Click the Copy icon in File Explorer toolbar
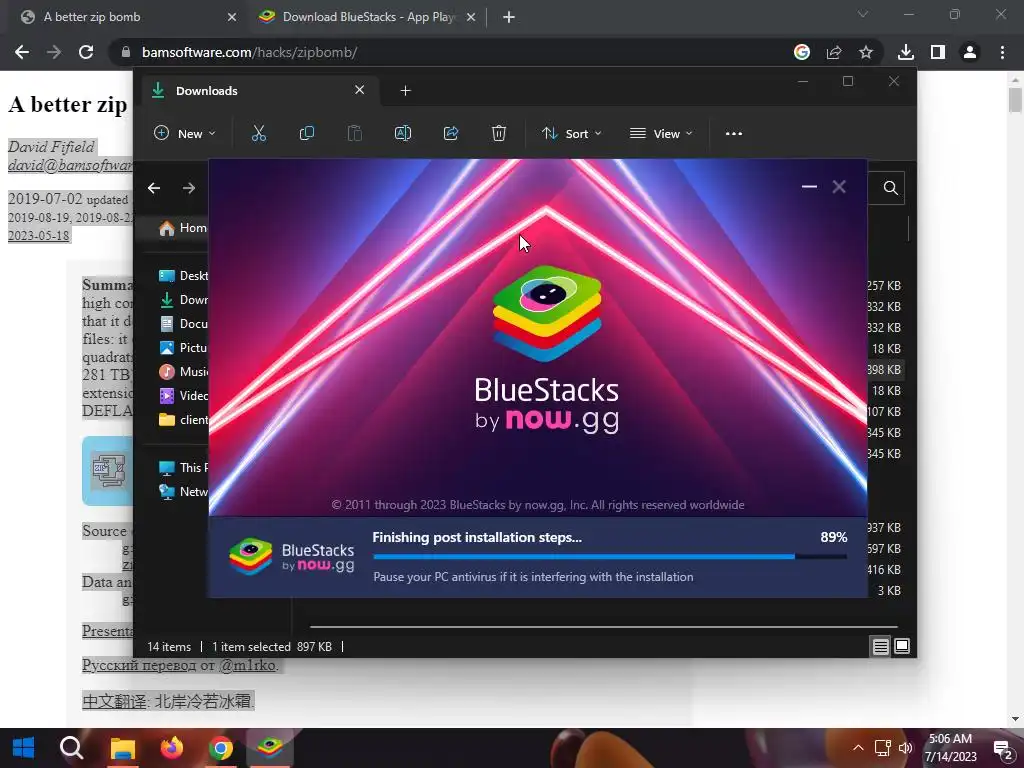Image resolution: width=1024 pixels, height=768 pixels. (x=306, y=133)
